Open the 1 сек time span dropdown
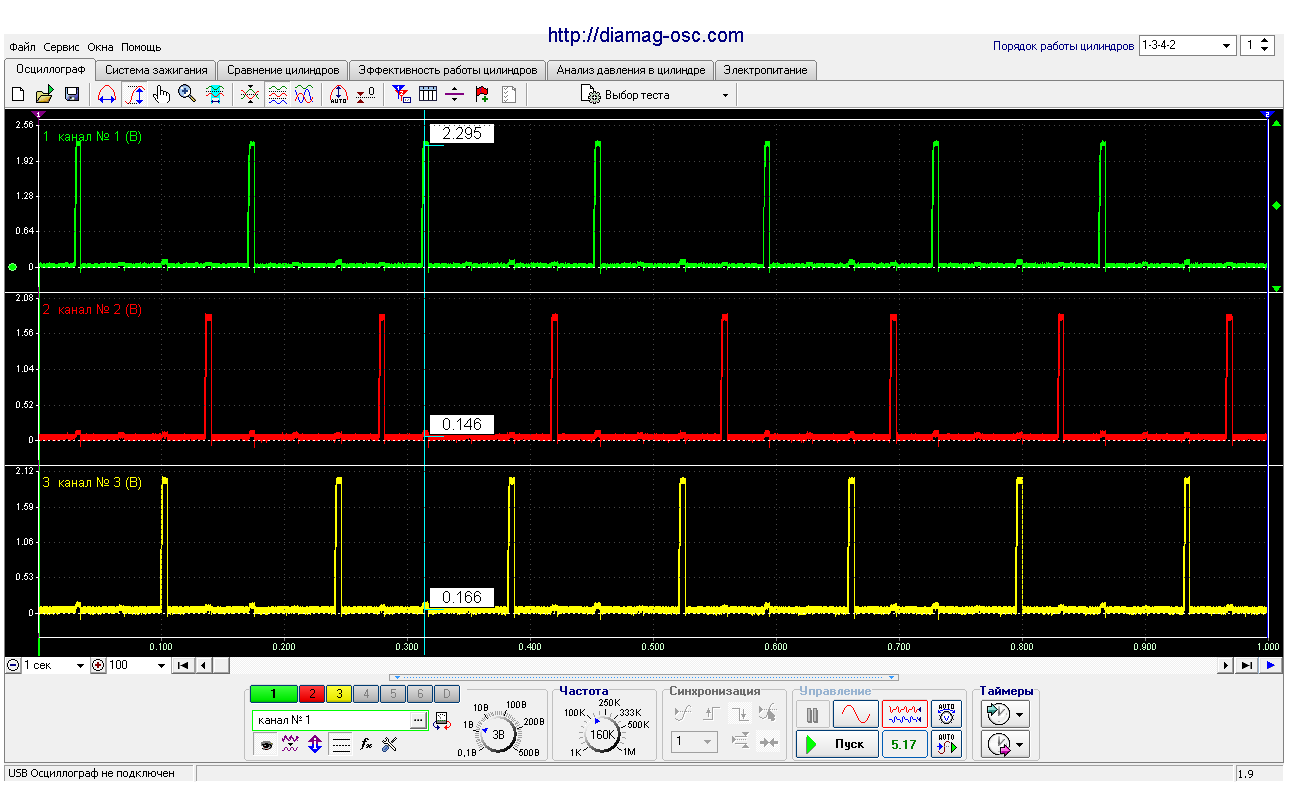Screen dimensions: 1296x786 (53, 665)
